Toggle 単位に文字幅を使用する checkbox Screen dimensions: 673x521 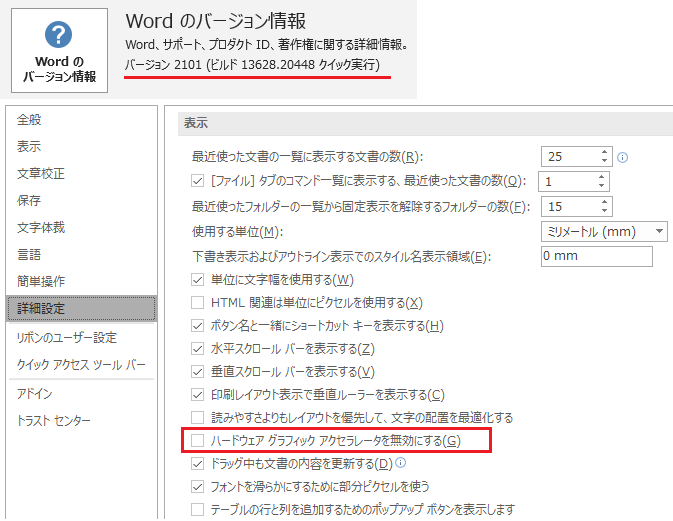tap(197, 280)
